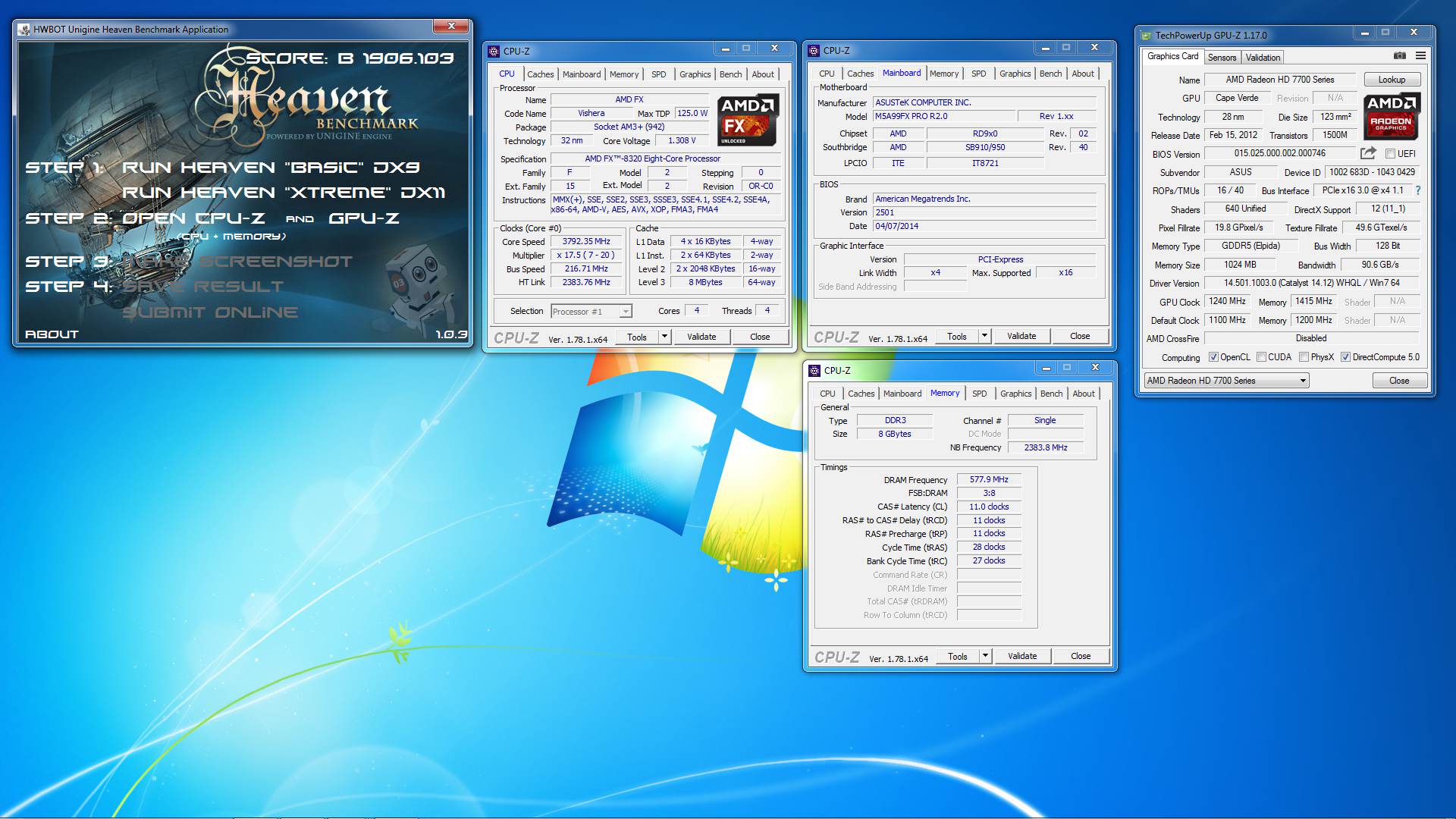The width and height of the screenshot is (1456, 819).
Task: Toggle the PhysX checkbox
Action: point(1304,357)
